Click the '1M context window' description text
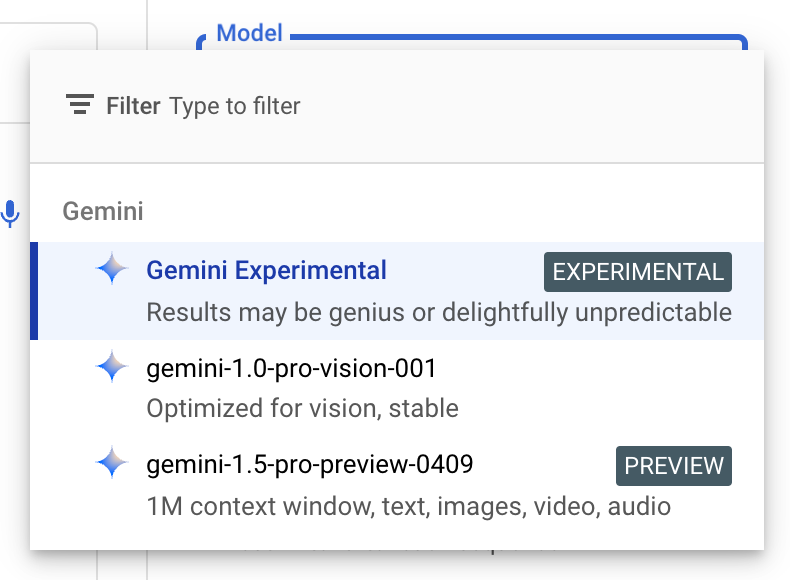Viewport: 790px width, 580px height. coord(409,506)
